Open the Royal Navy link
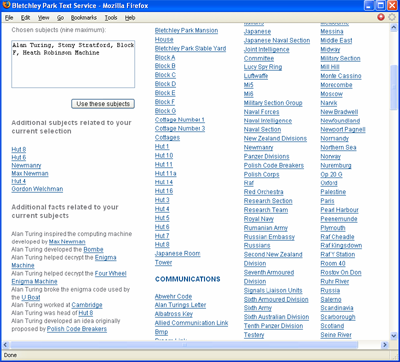The width and height of the screenshot is (400, 362). tap(259, 219)
